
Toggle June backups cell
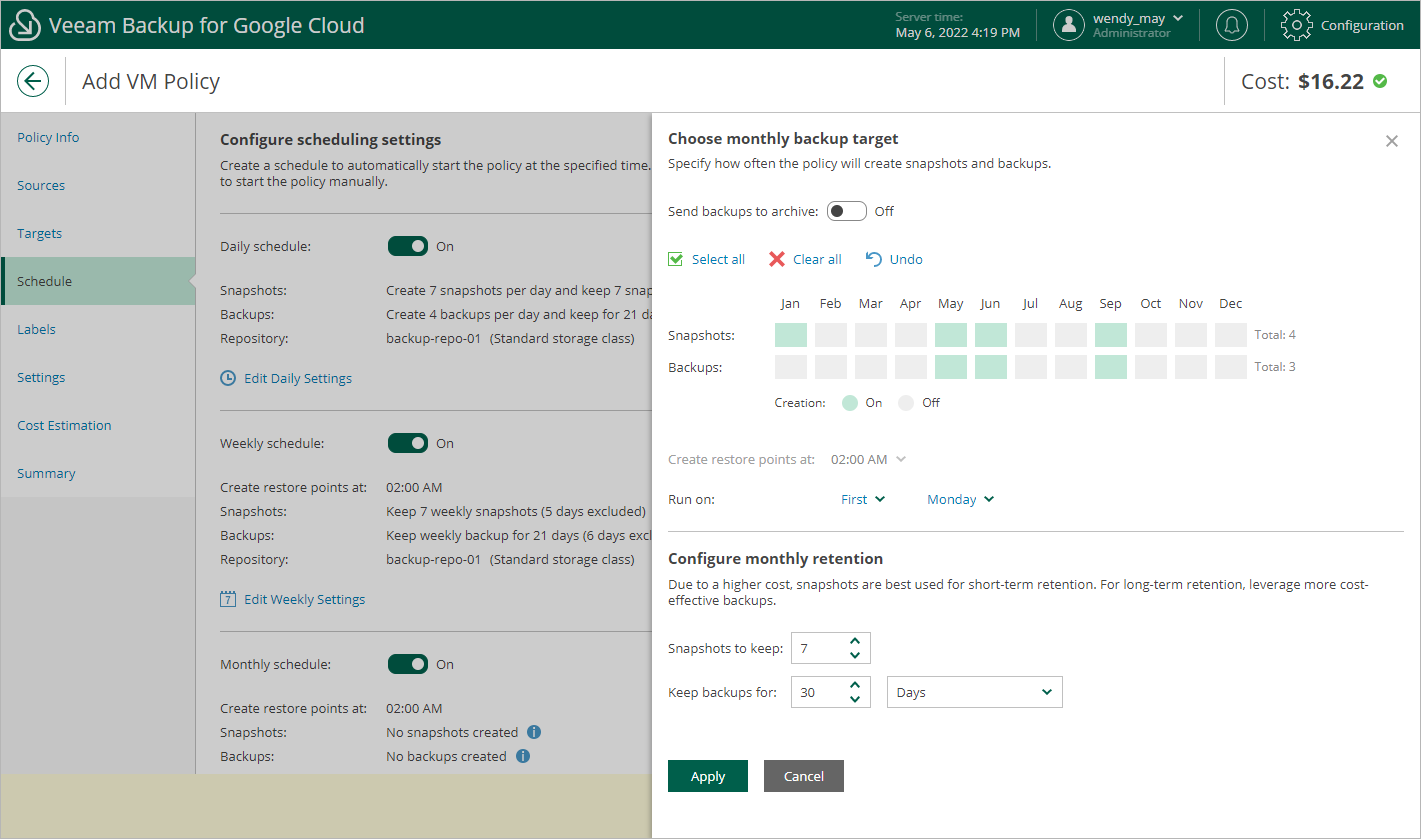991,367
